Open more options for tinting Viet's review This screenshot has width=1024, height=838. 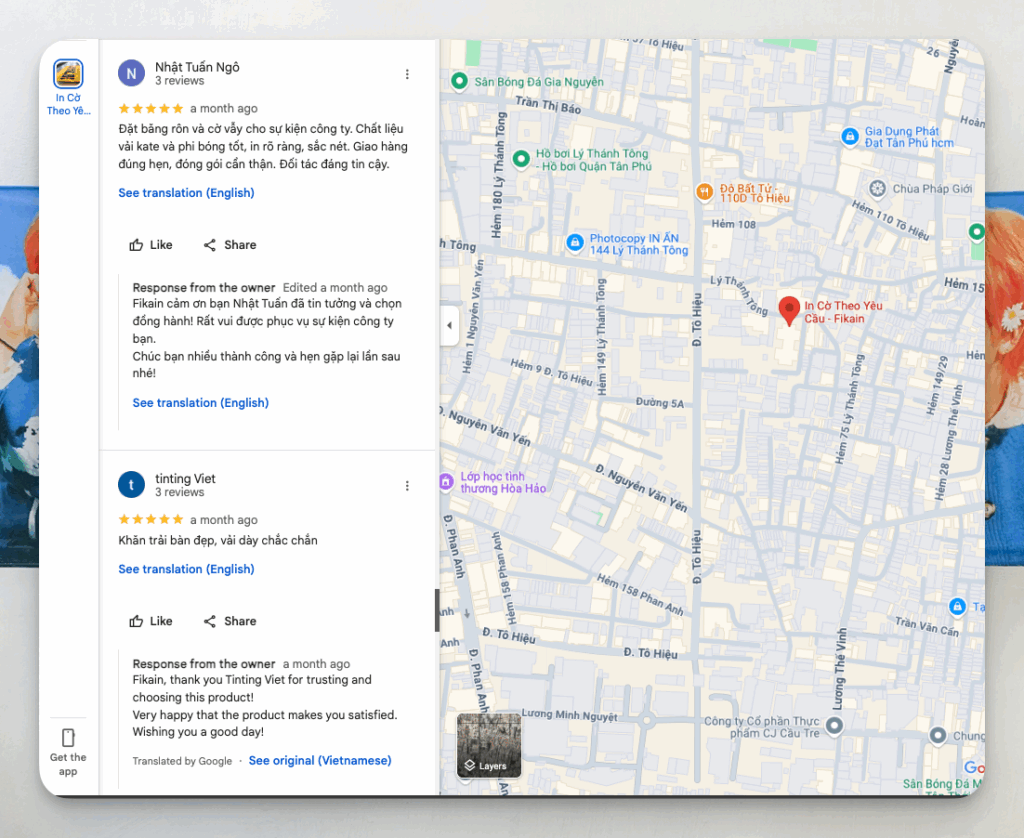407,486
